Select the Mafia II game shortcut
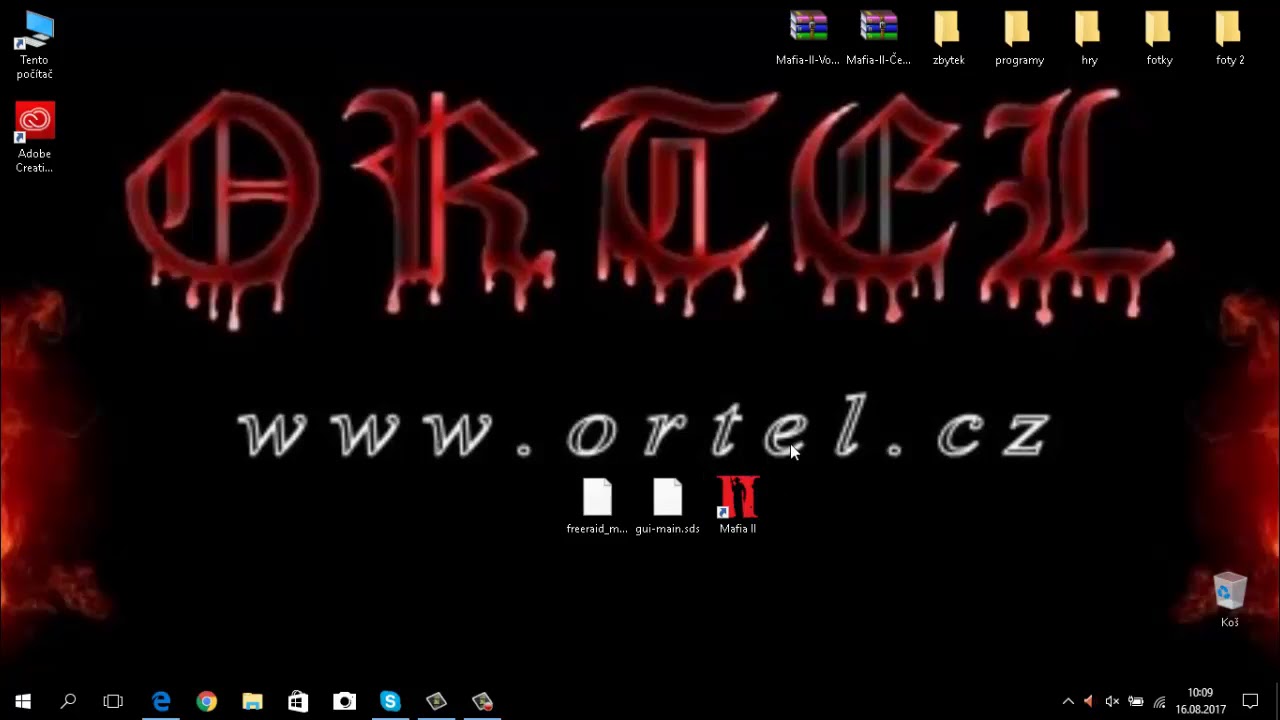 [738, 507]
